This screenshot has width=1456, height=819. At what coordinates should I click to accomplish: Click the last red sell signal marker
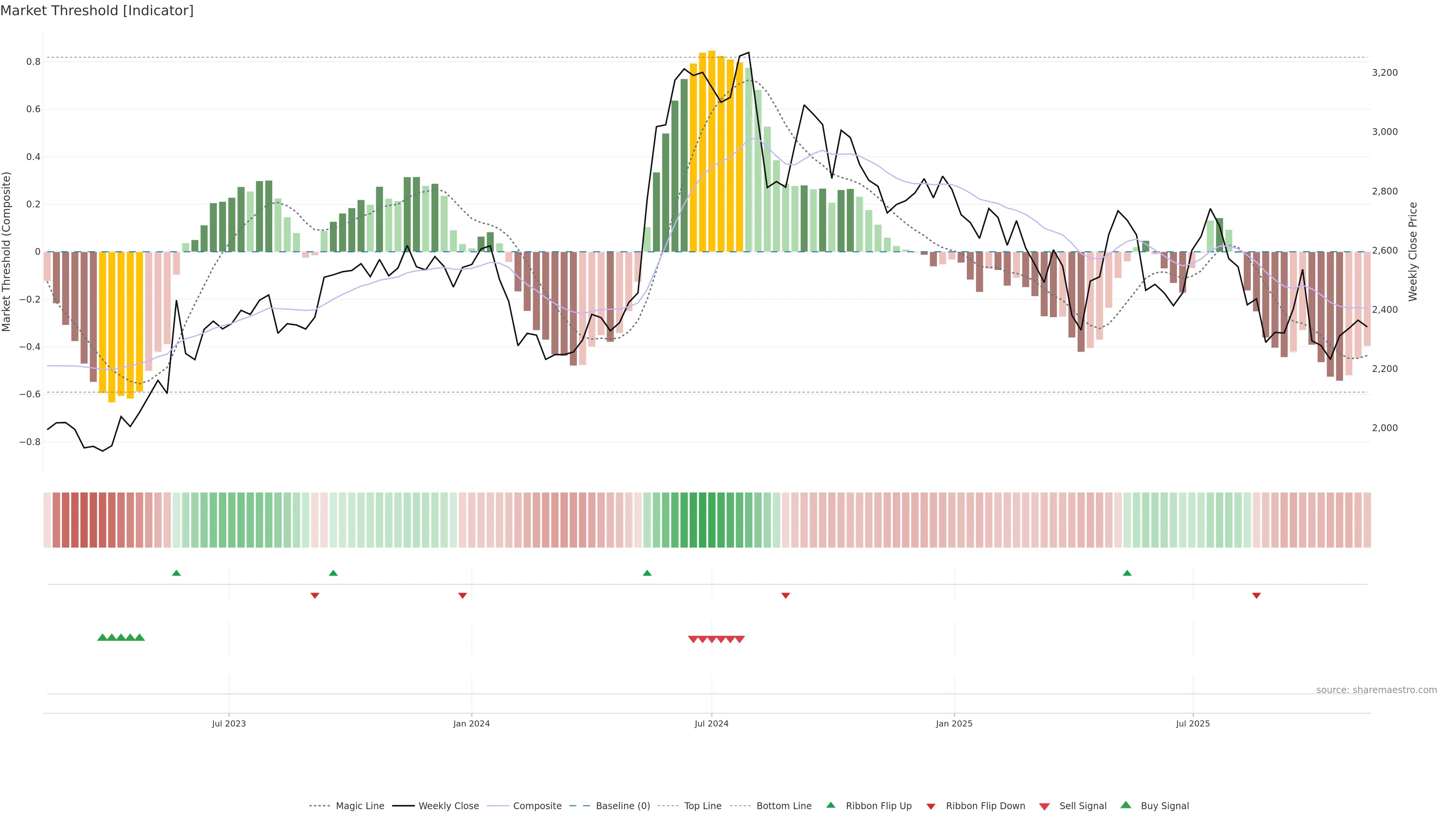(739, 639)
